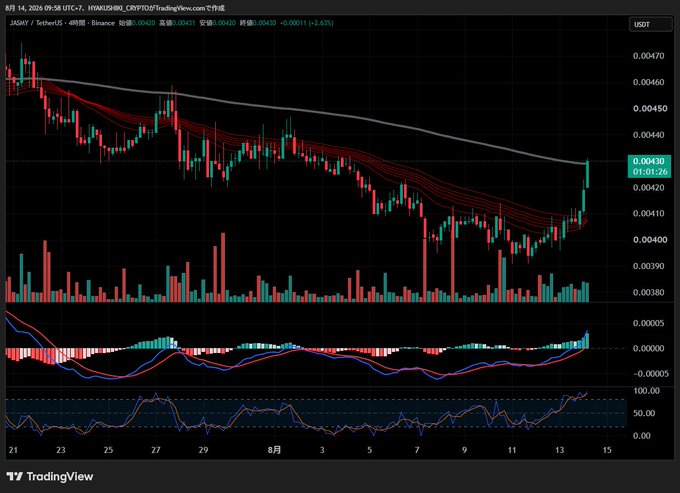
Task: Click the date label 27
Action: click(x=156, y=450)
